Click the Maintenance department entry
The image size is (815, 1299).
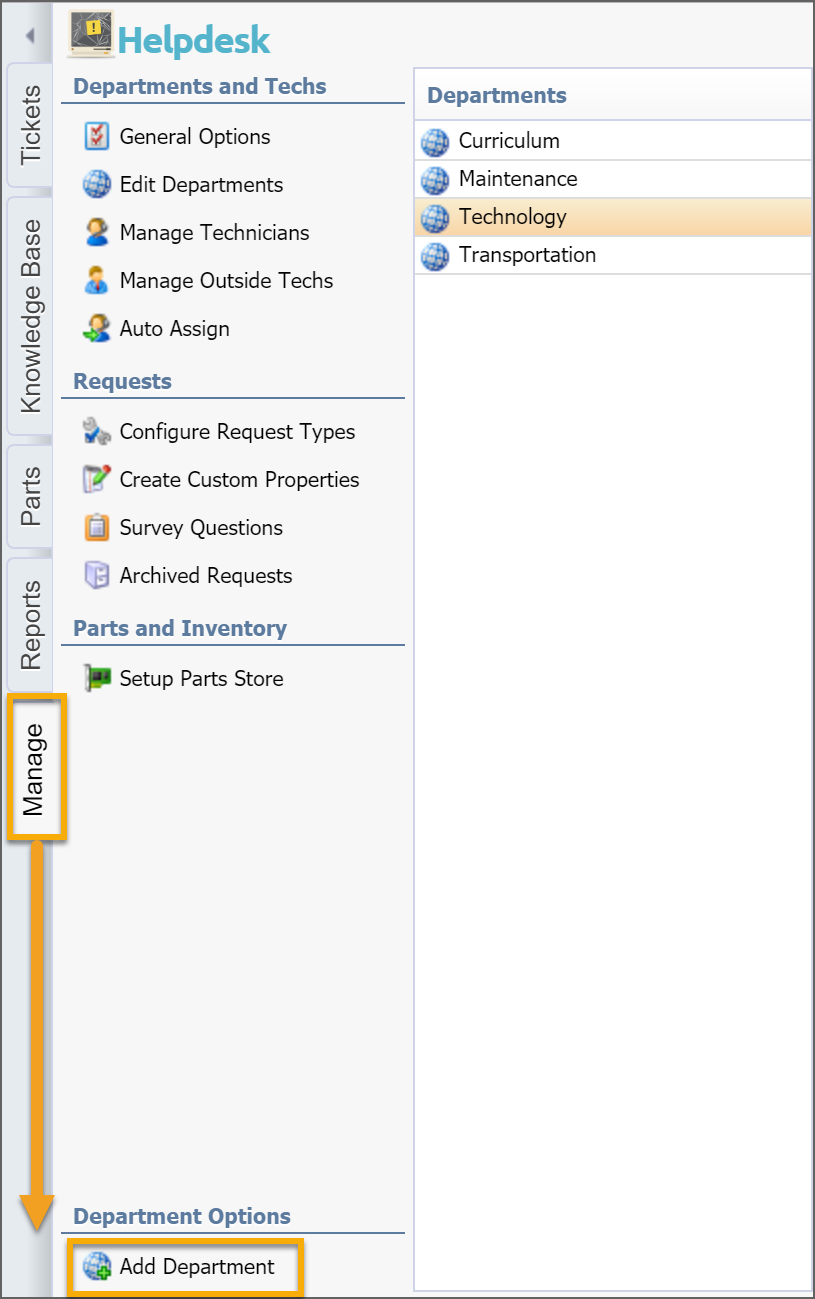[613, 179]
